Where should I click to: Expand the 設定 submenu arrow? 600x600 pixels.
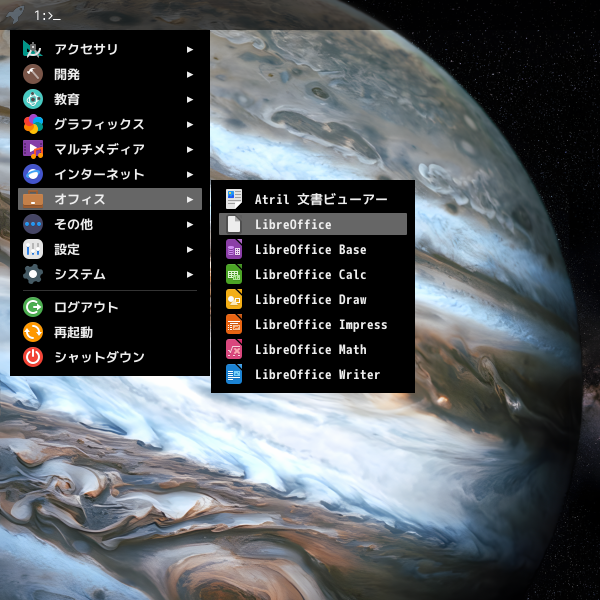coord(190,249)
